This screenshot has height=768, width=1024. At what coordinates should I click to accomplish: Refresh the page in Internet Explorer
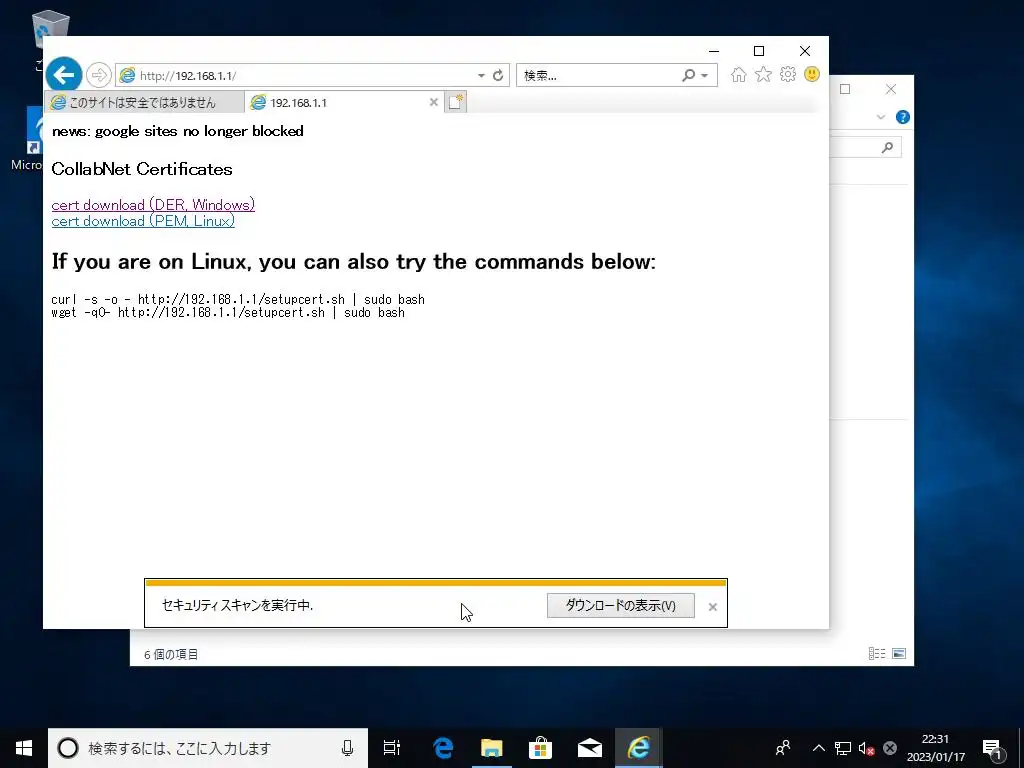click(x=498, y=75)
